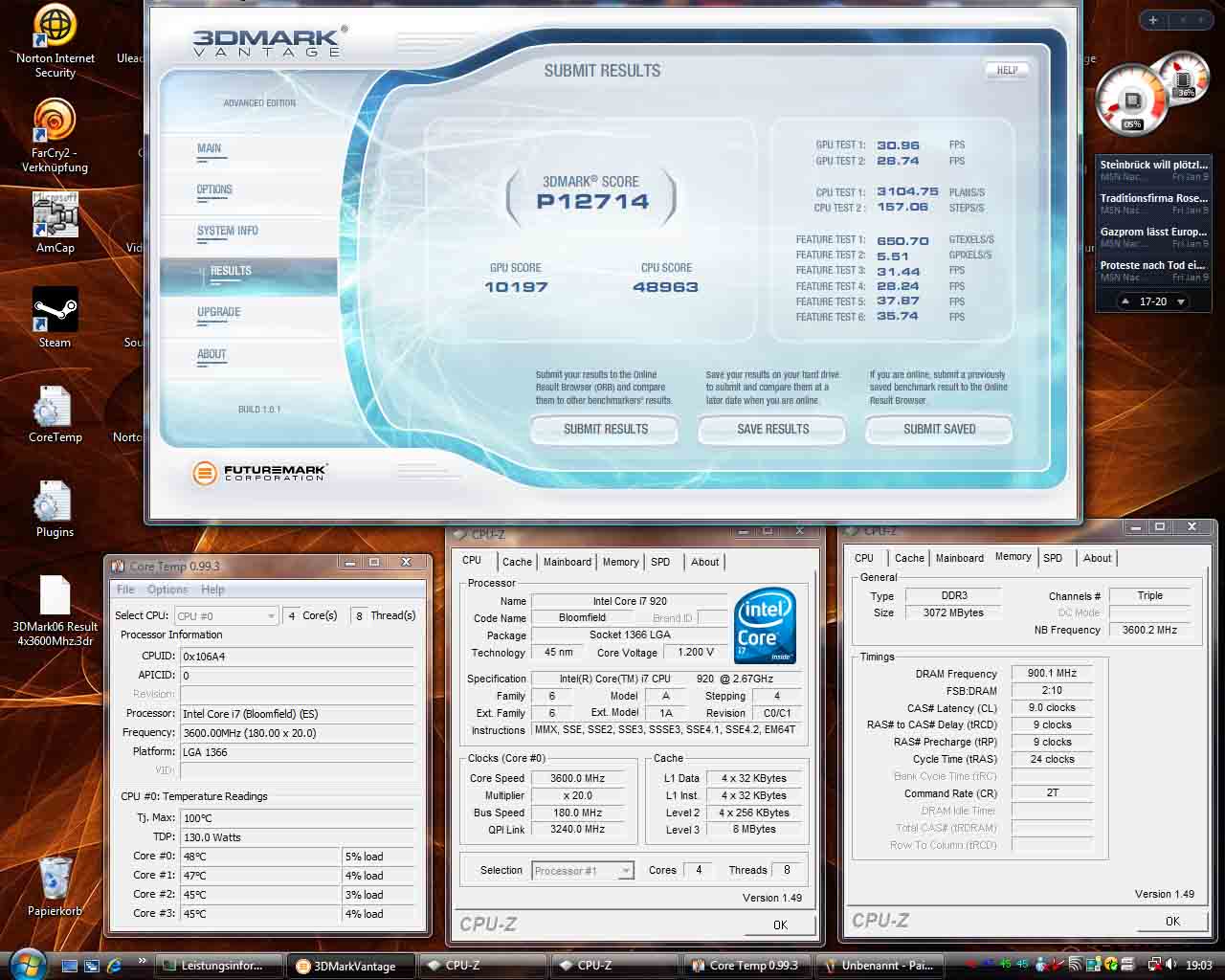Click the Futuremark Corporation logo
The width and height of the screenshot is (1225, 980).
pos(259,473)
